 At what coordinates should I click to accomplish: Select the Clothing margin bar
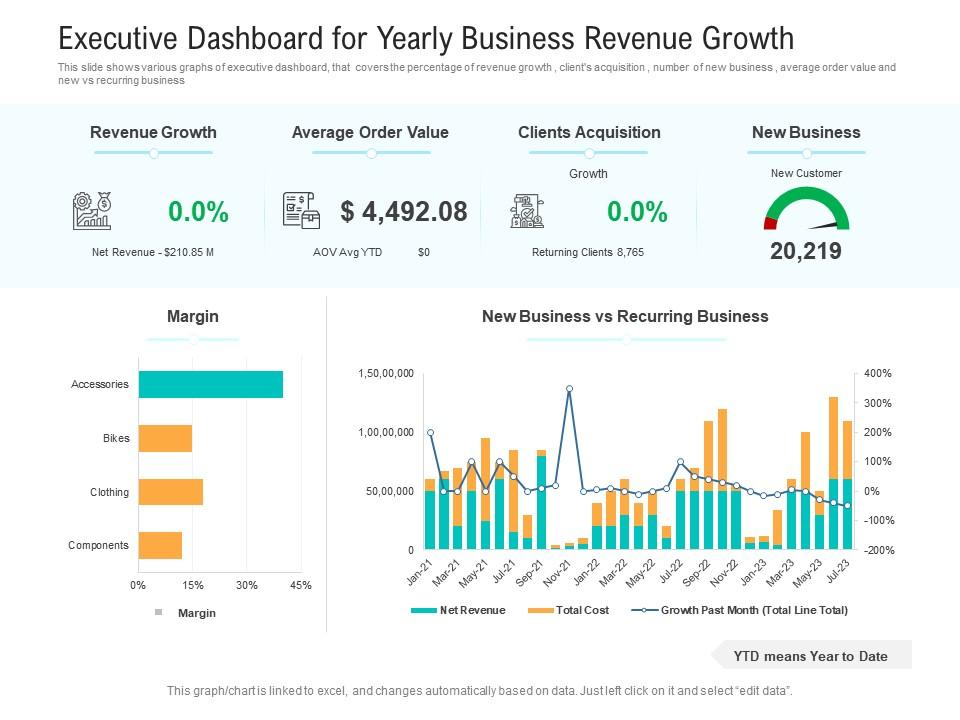(171, 492)
